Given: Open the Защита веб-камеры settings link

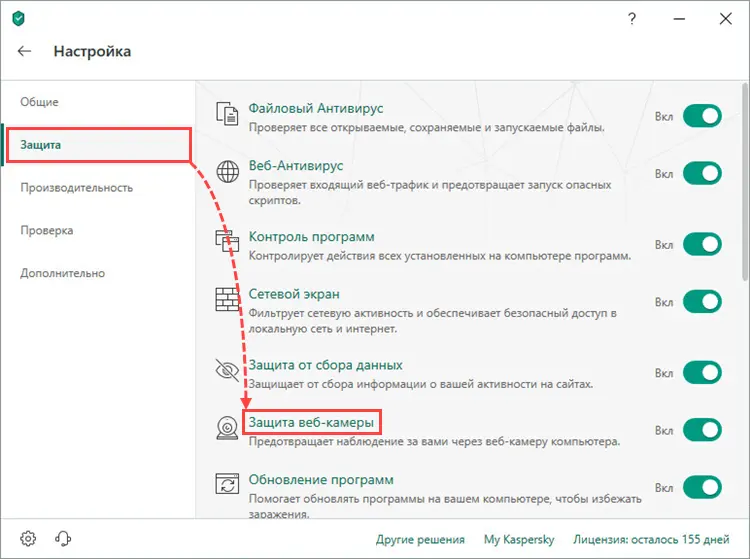Looking at the screenshot, I should click(x=311, y=423).
